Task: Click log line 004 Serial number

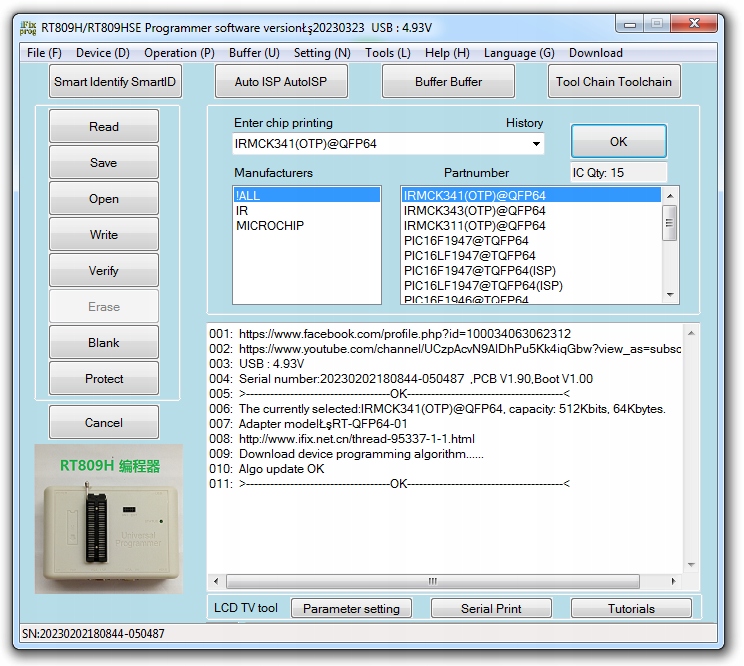Action: [x=401, y=379]
